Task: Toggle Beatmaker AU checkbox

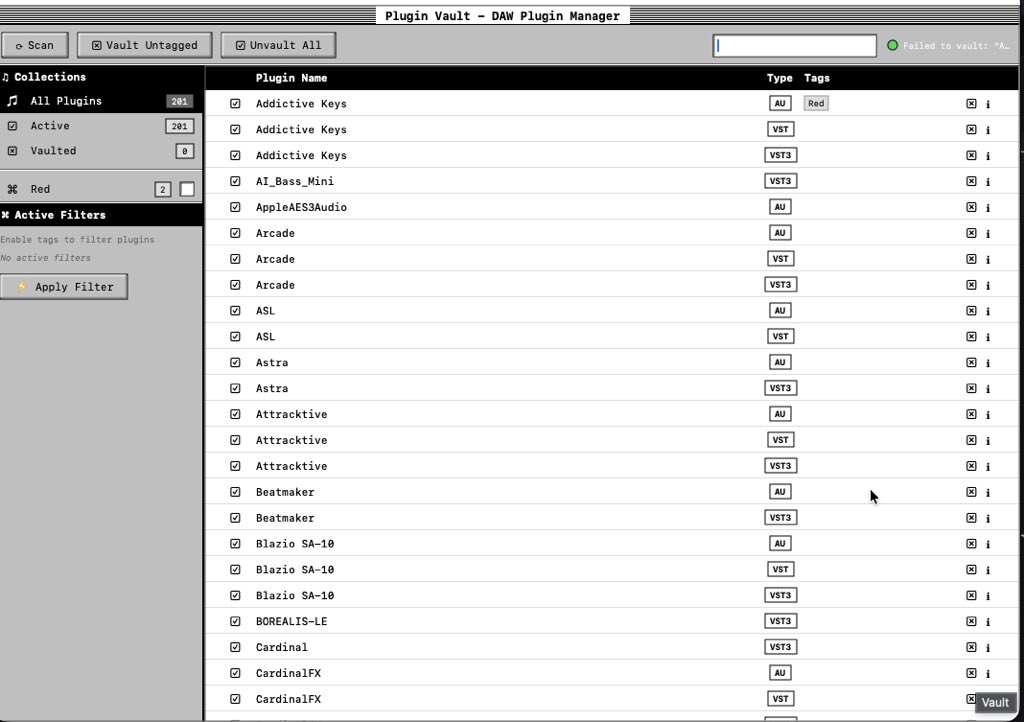Action: coord(235,492)
